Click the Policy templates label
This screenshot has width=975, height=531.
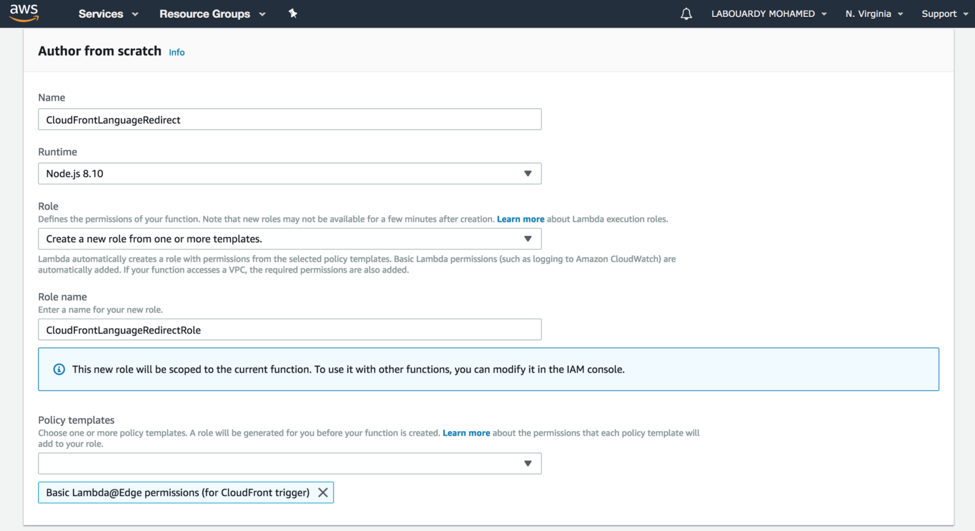click(76, 420)
